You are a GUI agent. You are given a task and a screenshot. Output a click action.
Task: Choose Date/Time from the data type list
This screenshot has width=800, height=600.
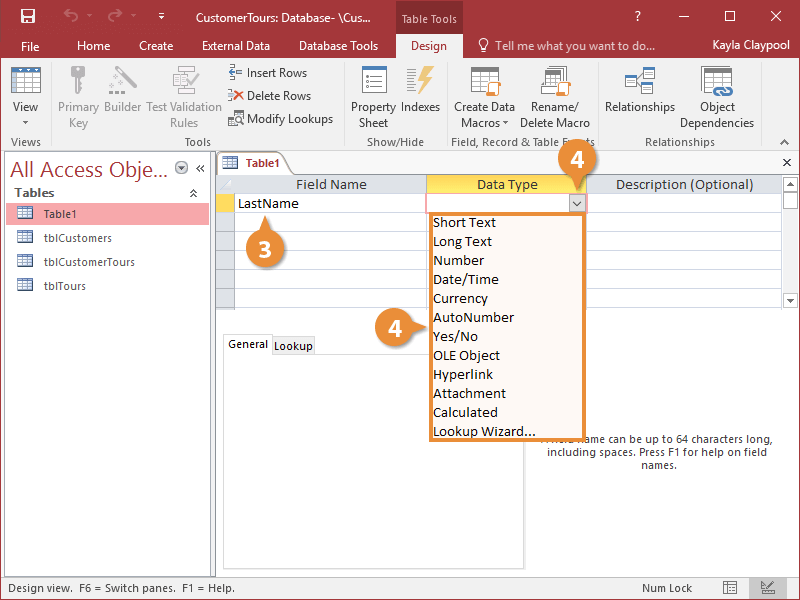[x=507, y=280]
